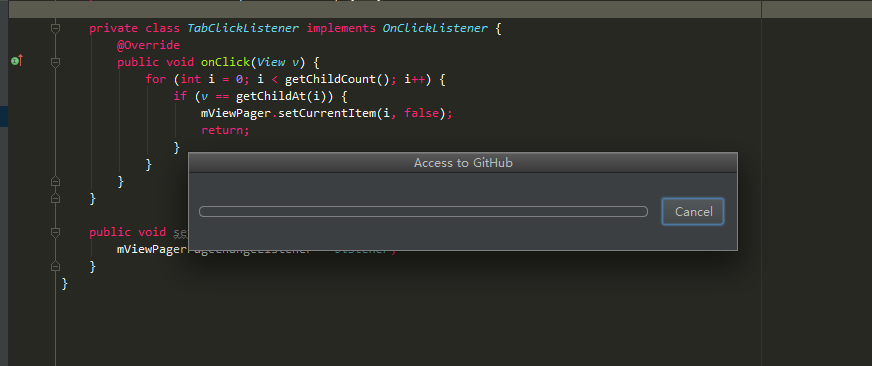Click the GitHub access progress bar
The width and height of the screenshot is (872, 366).
423,211
